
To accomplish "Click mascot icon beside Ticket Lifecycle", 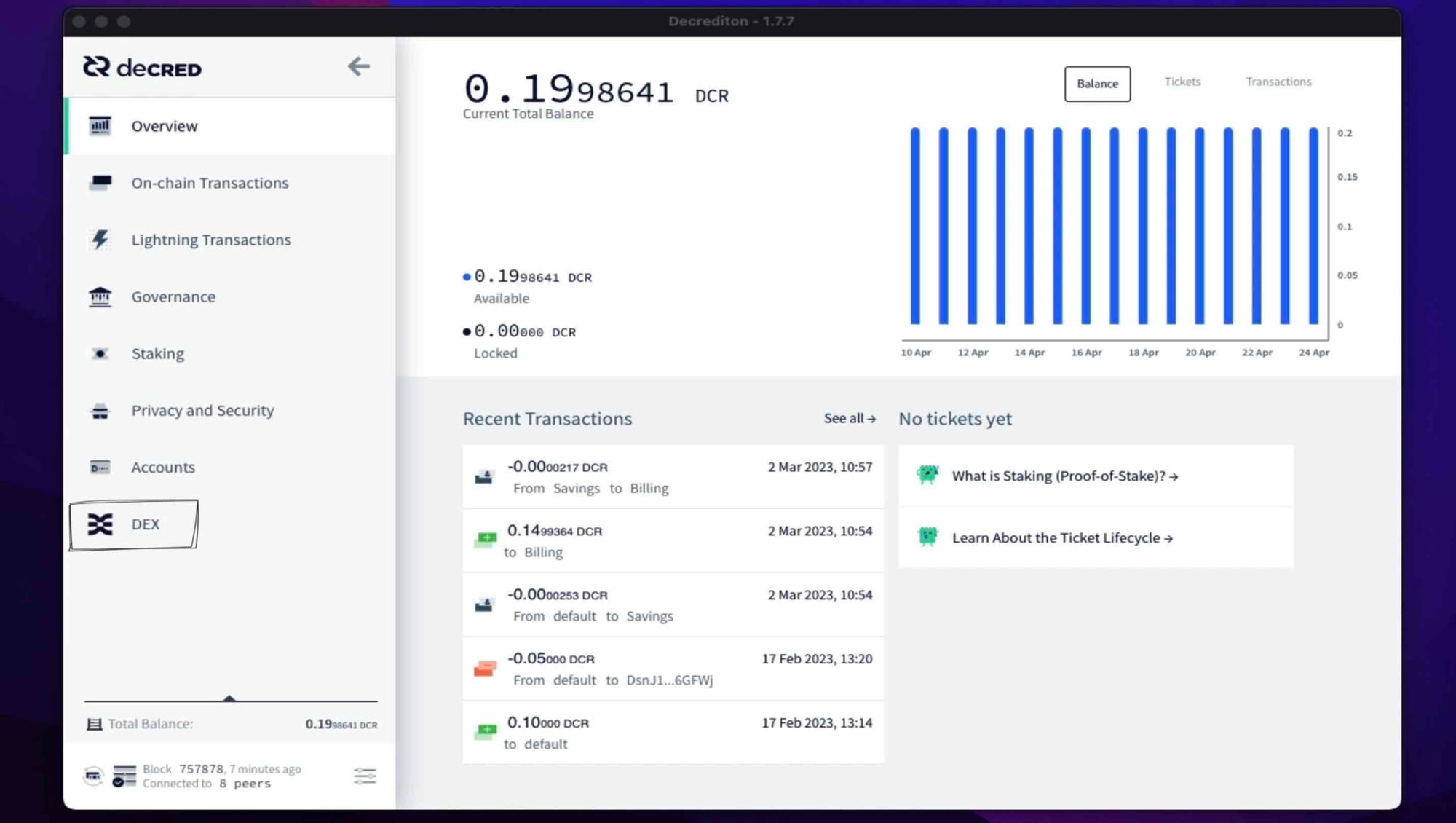I will [x=927, y=537].
